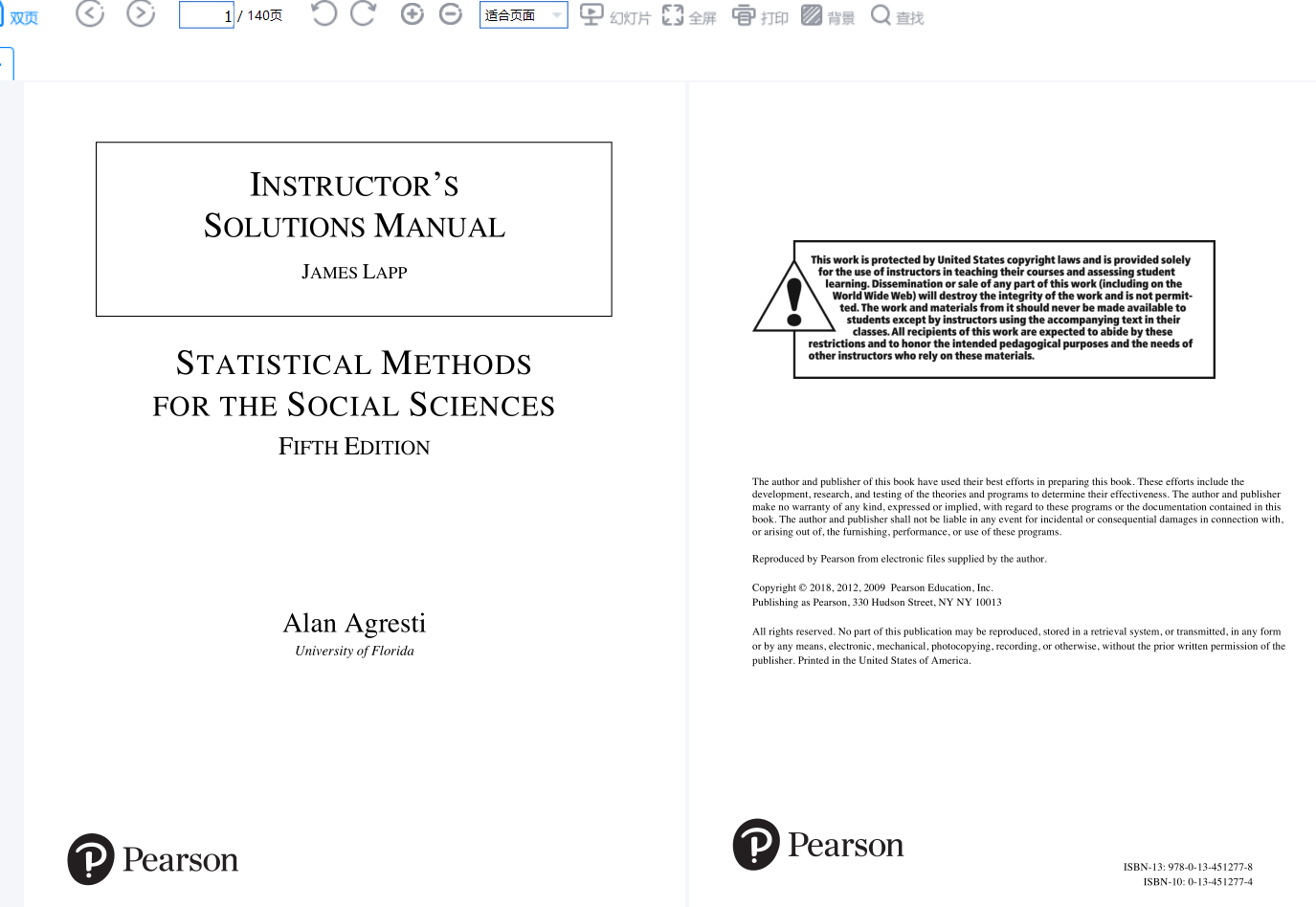The image size is (1316, 907).
Task: Zoom out with the minus icon
Action: (x=451, y=14)
